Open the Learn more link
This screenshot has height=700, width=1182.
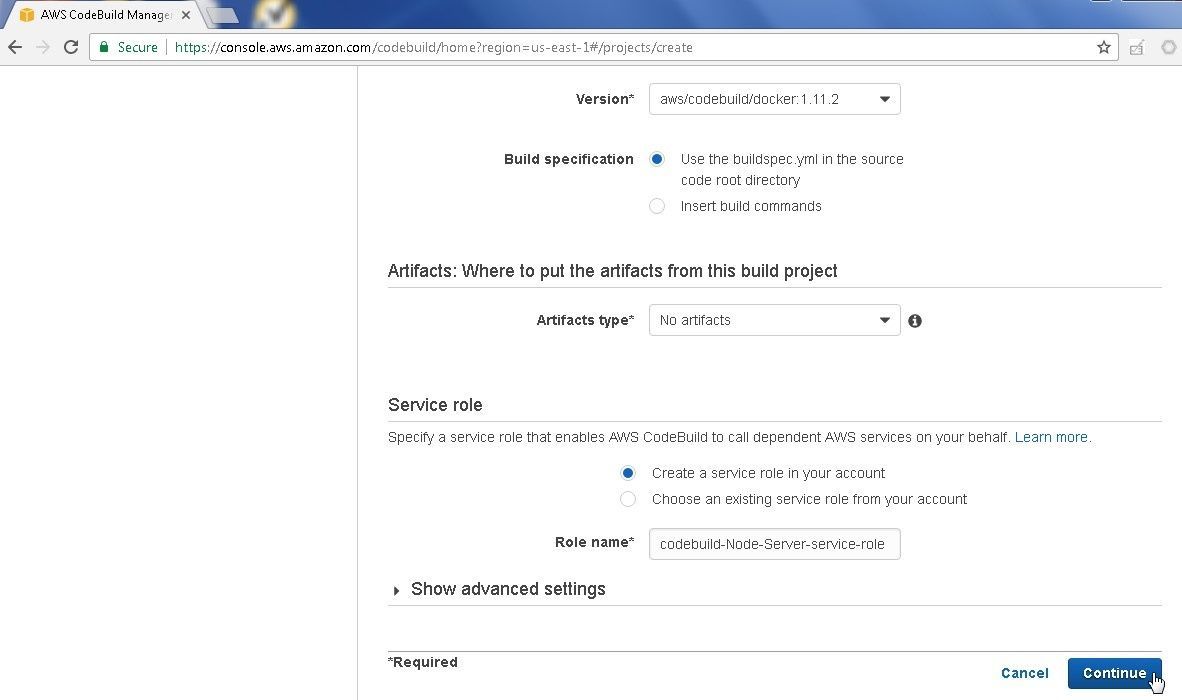(1051, 437)
